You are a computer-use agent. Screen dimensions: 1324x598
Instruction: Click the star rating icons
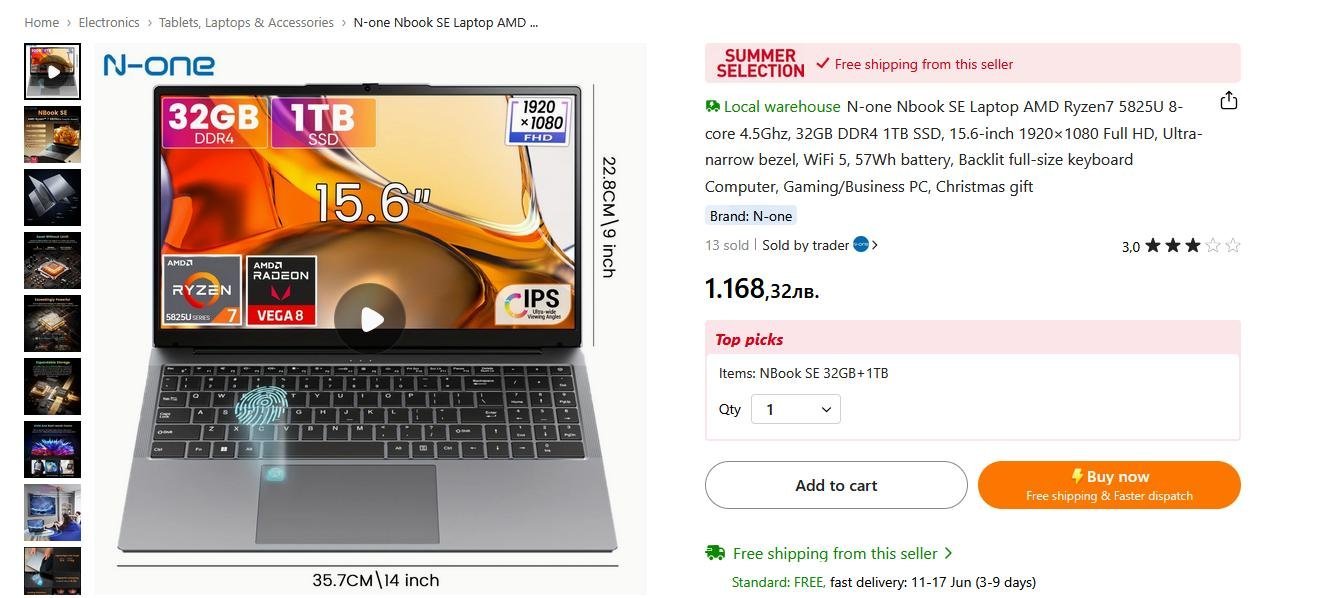pyautogui.click(x=1192, y=245)
